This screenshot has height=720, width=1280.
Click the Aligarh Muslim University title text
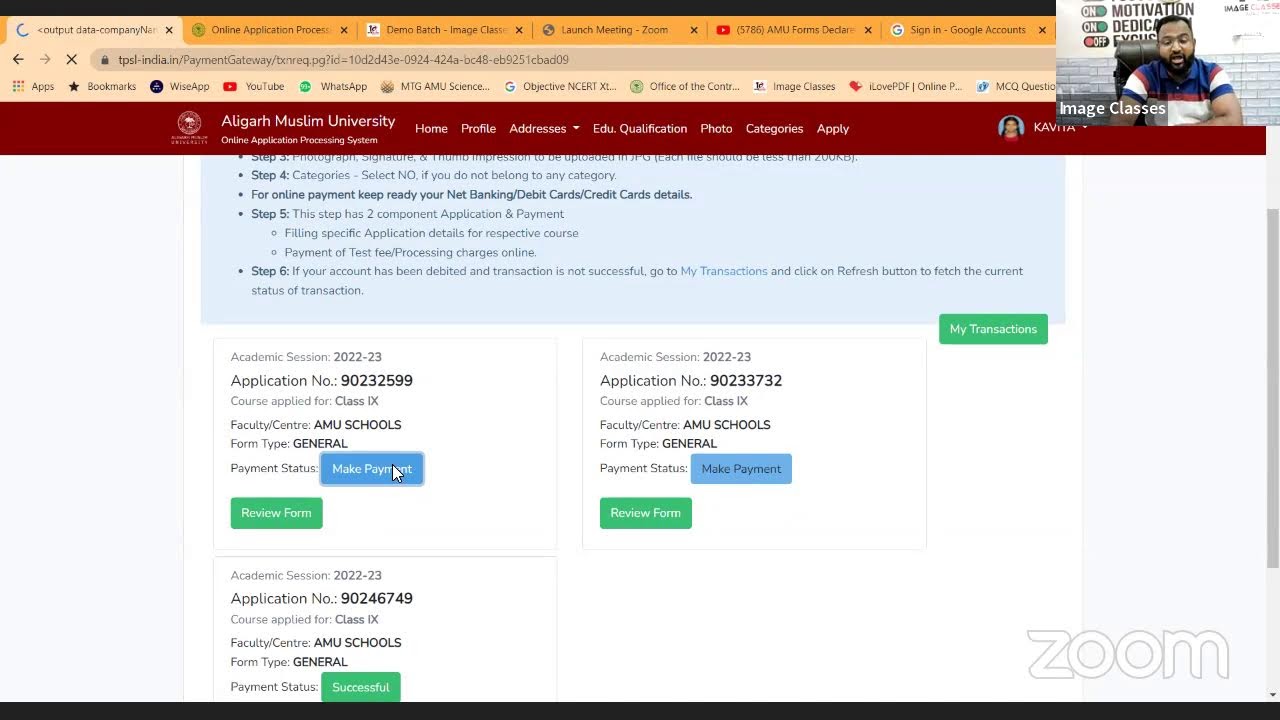coord(308,121)
